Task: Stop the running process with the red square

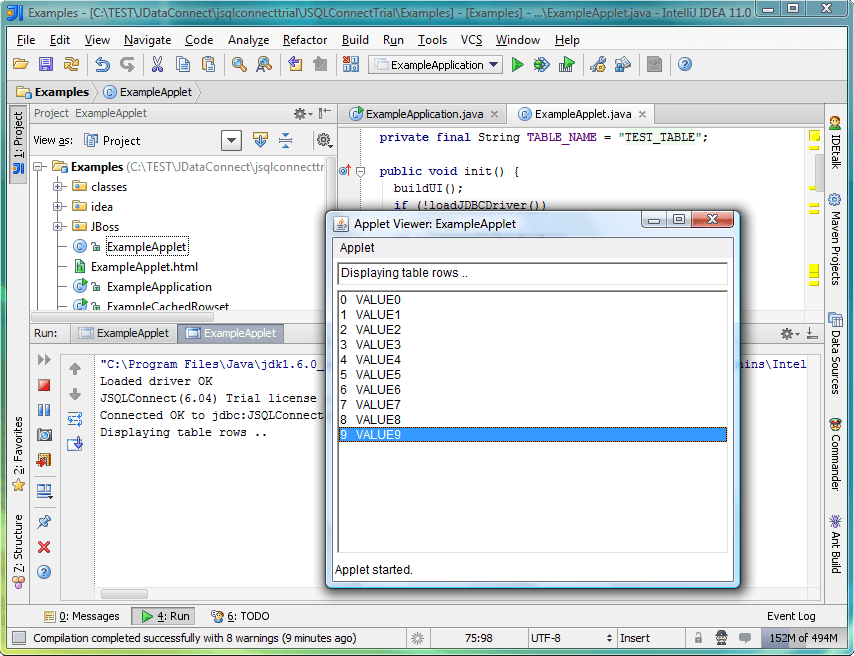Action: coord(44,385)
